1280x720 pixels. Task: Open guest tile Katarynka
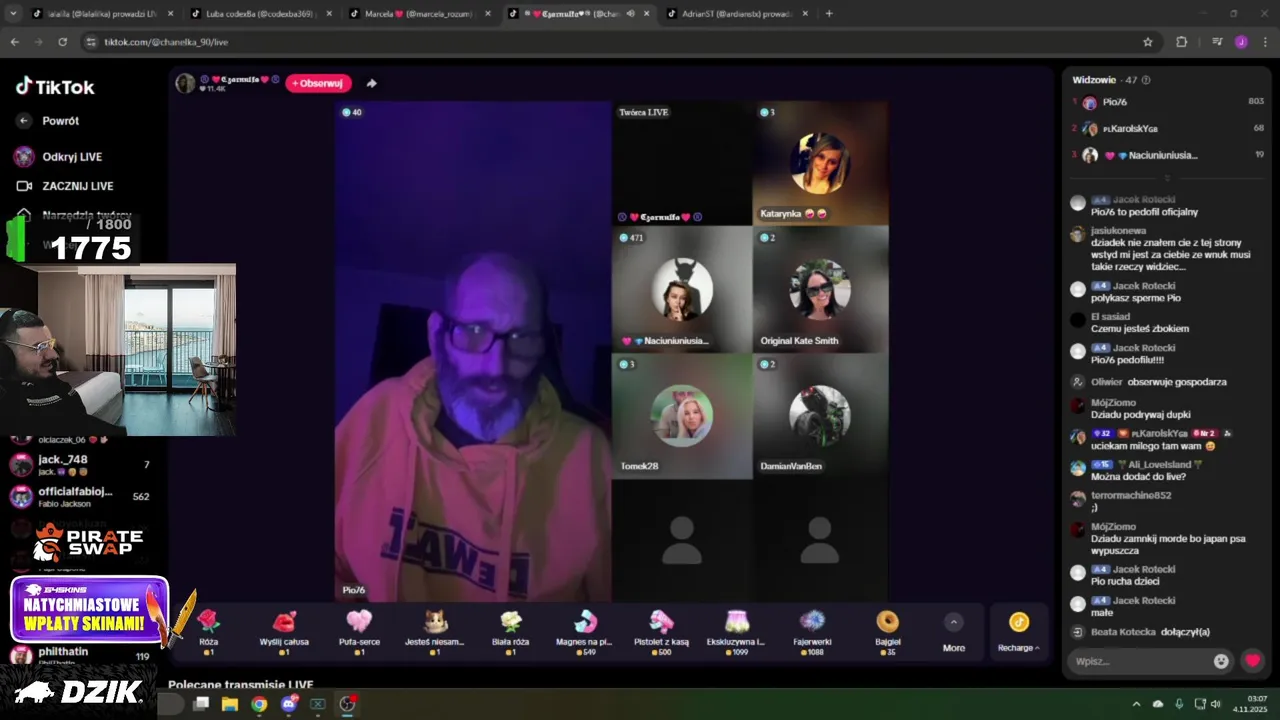coord(820,163)
